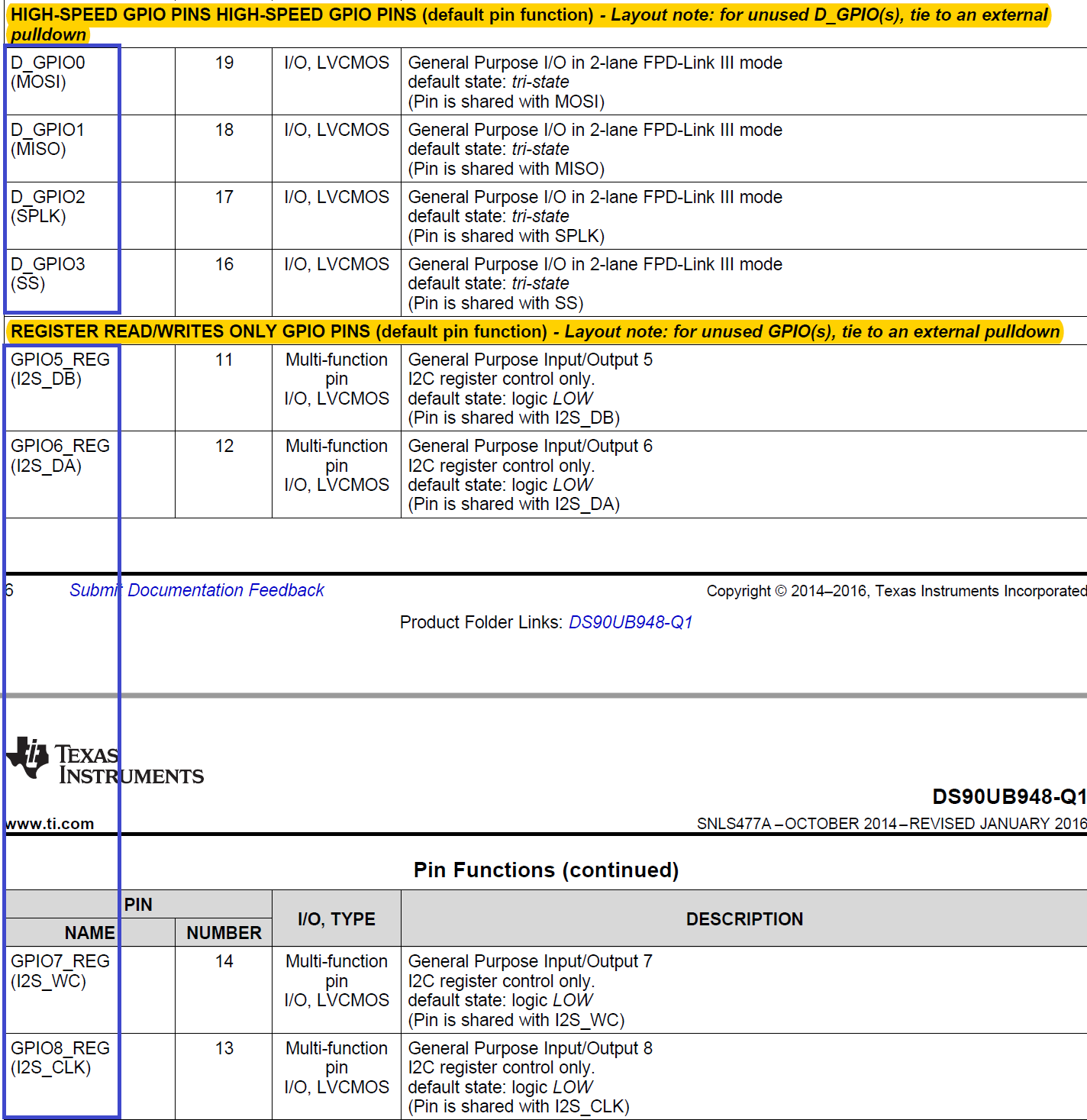The height and width of the screenshot is (1120, 1087).
Task: Click 'Pin is shared with I2S_WC' text
Action: 516,1020
